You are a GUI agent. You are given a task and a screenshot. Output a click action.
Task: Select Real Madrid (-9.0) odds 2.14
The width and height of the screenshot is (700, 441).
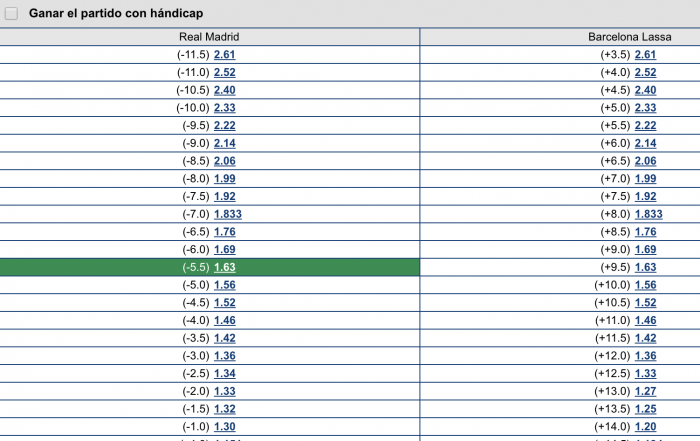pyautogui.click(x=225, y=143)
